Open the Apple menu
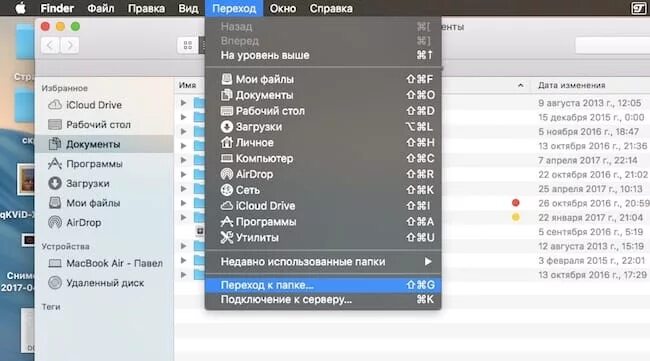Screen dimensions: 650x361 tap(20, 8)
